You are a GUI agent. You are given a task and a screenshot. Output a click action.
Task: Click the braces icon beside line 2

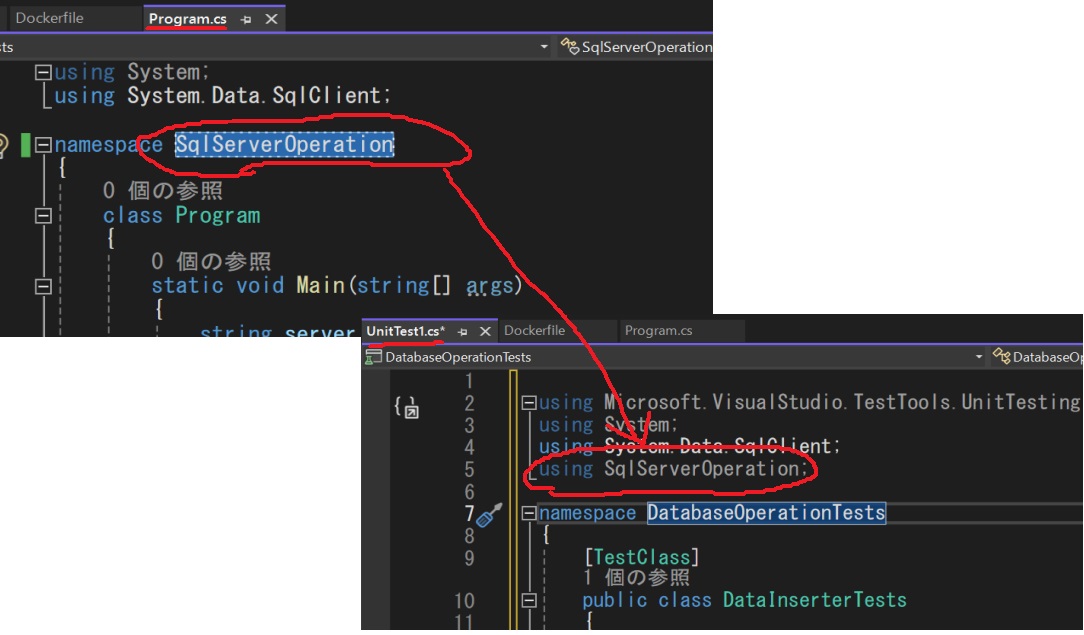(x=406, y=407)
